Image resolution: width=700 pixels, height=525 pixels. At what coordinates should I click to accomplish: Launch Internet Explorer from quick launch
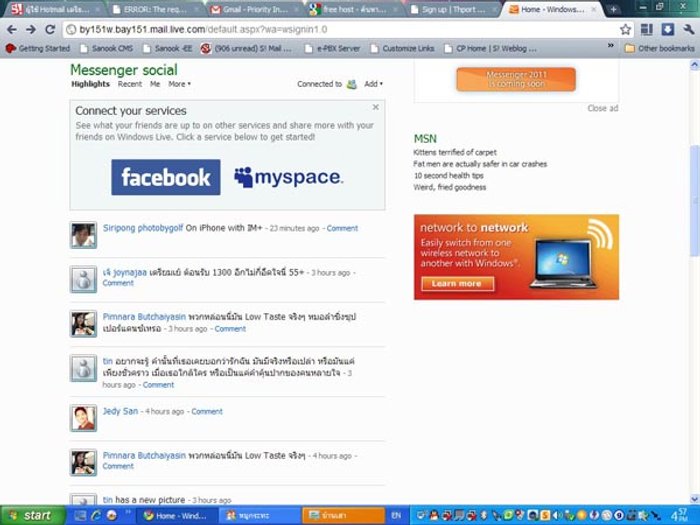[96, 516]
